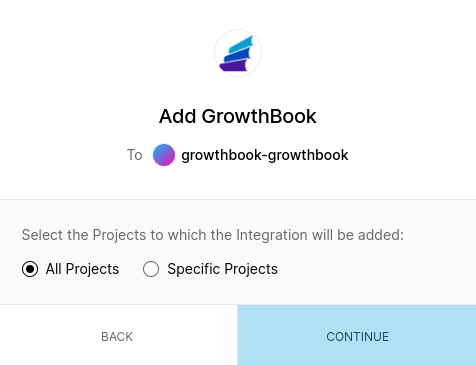Proceed with the CONTINUE button

357,335
